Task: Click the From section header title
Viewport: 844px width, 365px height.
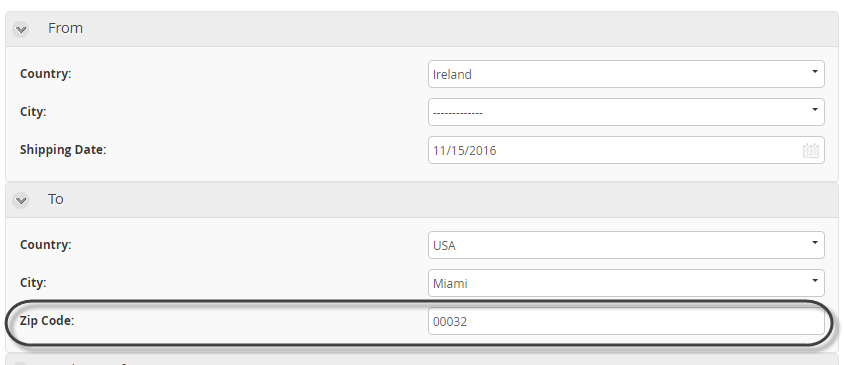Action: pos(65,28)
